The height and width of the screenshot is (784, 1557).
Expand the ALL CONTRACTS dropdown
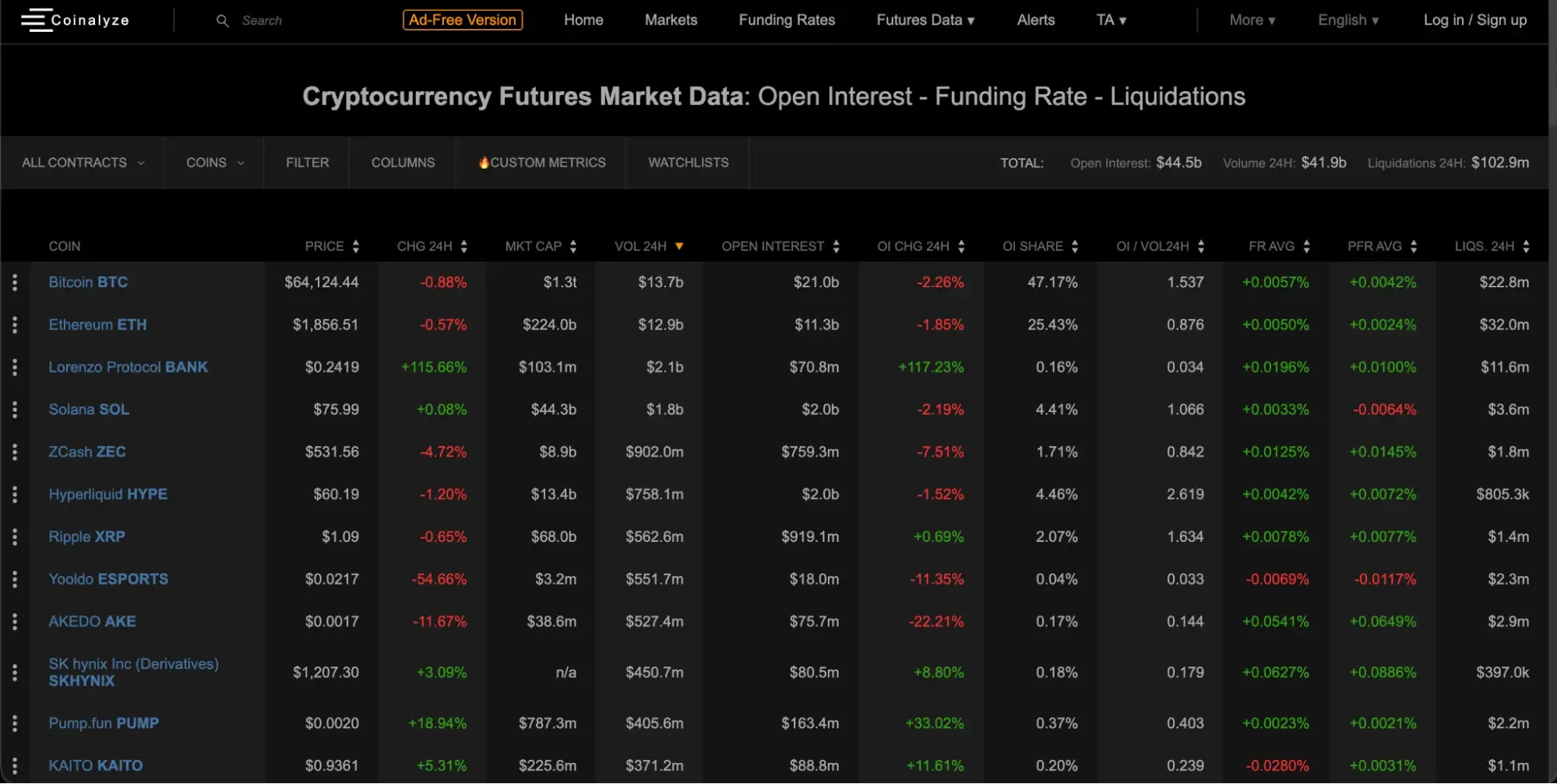[83, 163]
